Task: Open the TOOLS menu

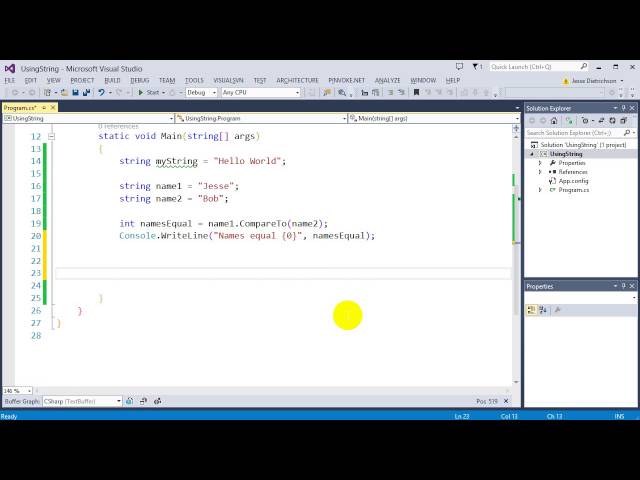Action: (194, 80)
